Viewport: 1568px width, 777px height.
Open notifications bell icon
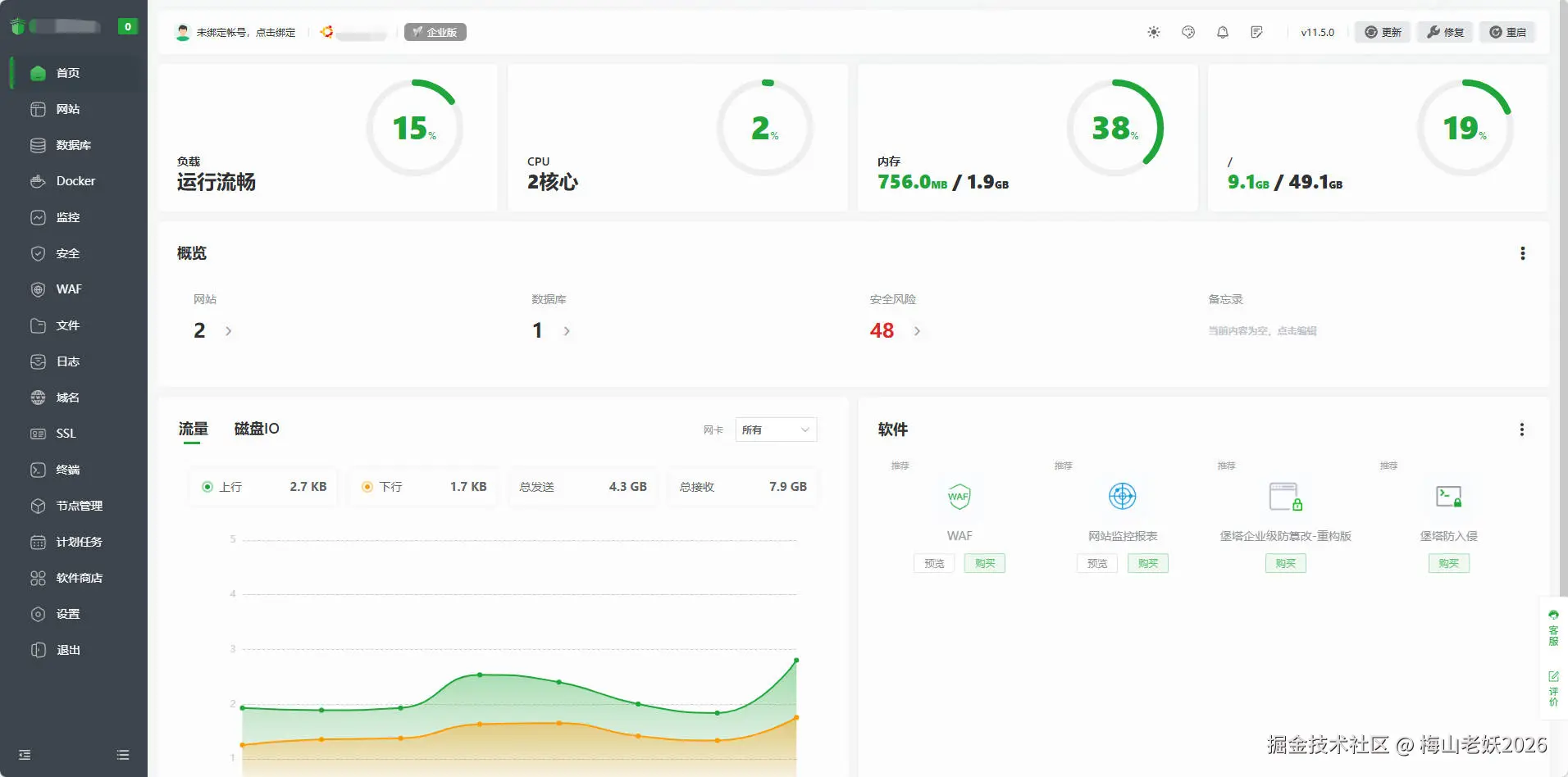pyautogui.click(x=1223, y=32)
